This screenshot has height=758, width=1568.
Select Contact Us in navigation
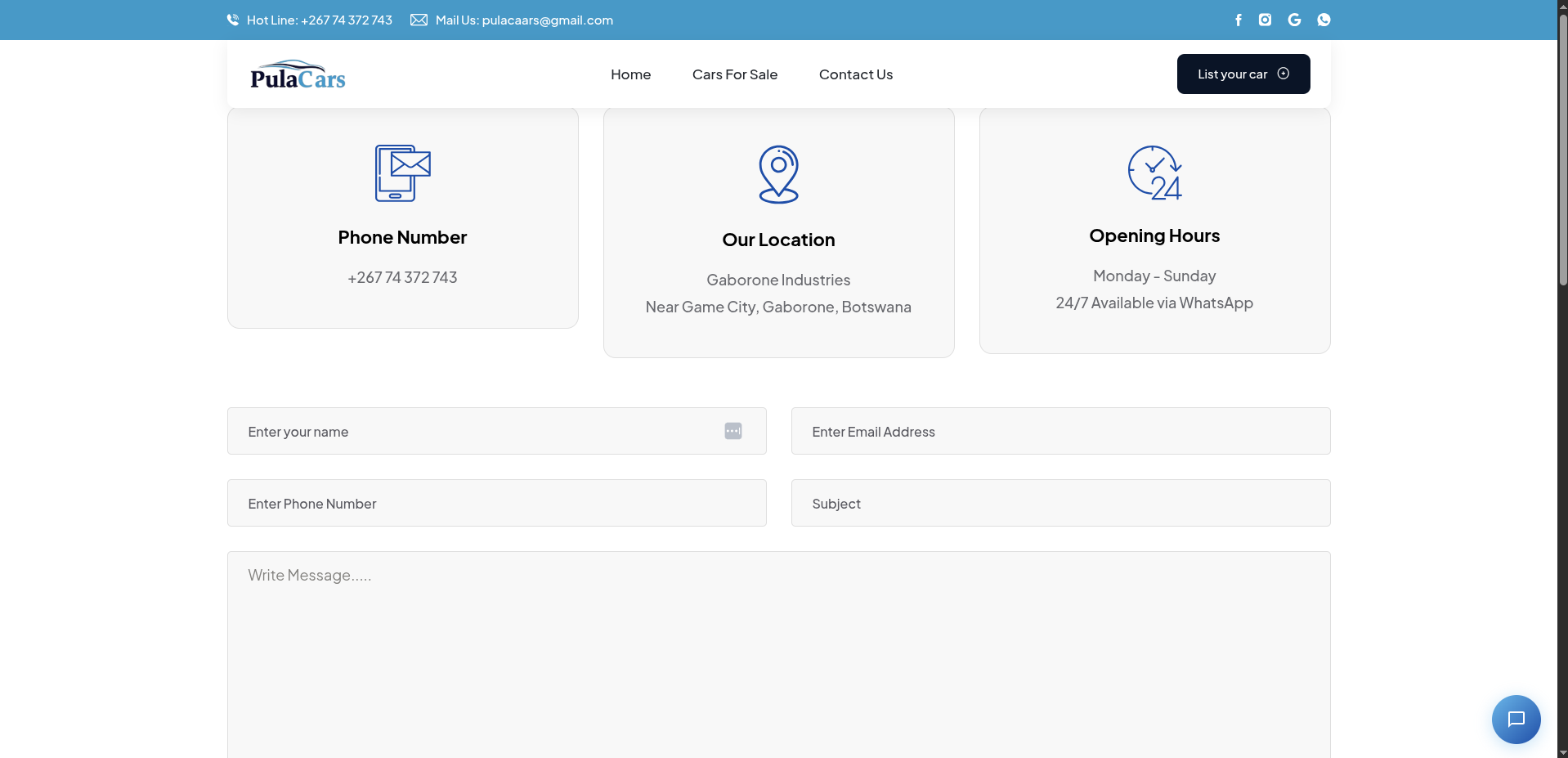tap(855, 74)
